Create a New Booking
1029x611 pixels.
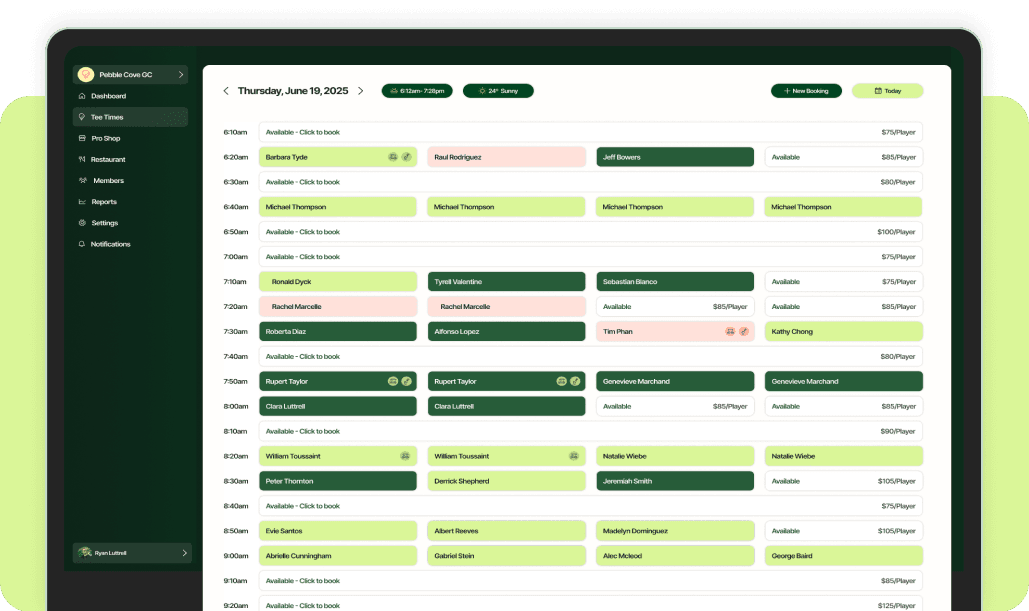point(806,90)
